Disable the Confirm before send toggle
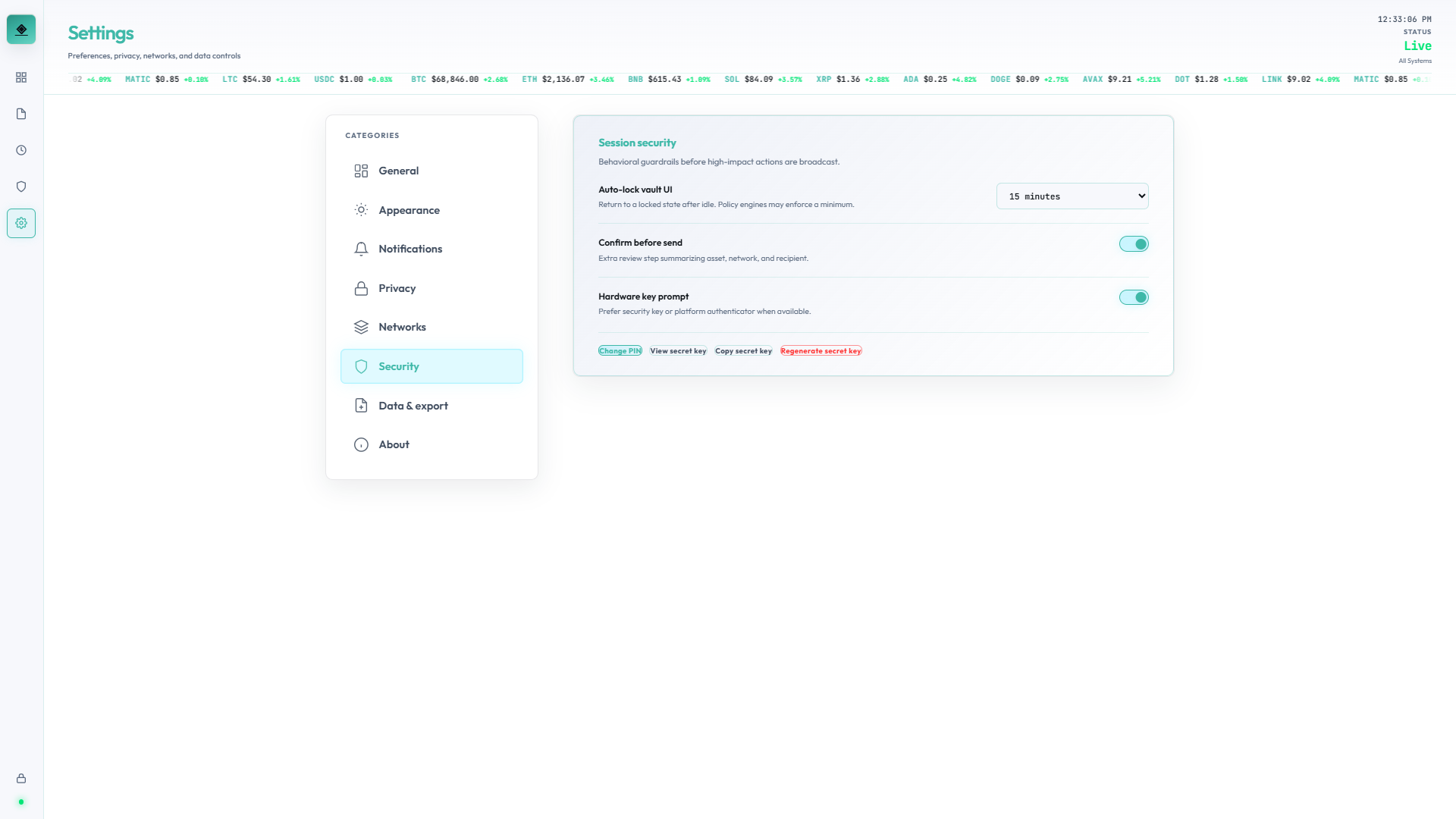Image resolution: width=1456 pixels, height=819 pixels. click(1134, 243)
